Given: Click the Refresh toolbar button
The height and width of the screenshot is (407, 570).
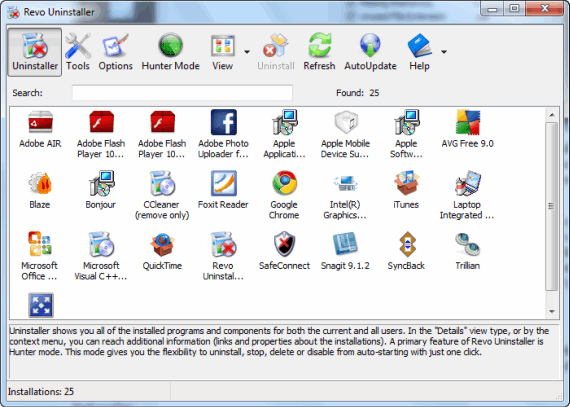Looking at the screenshot, I should (319, 52).
